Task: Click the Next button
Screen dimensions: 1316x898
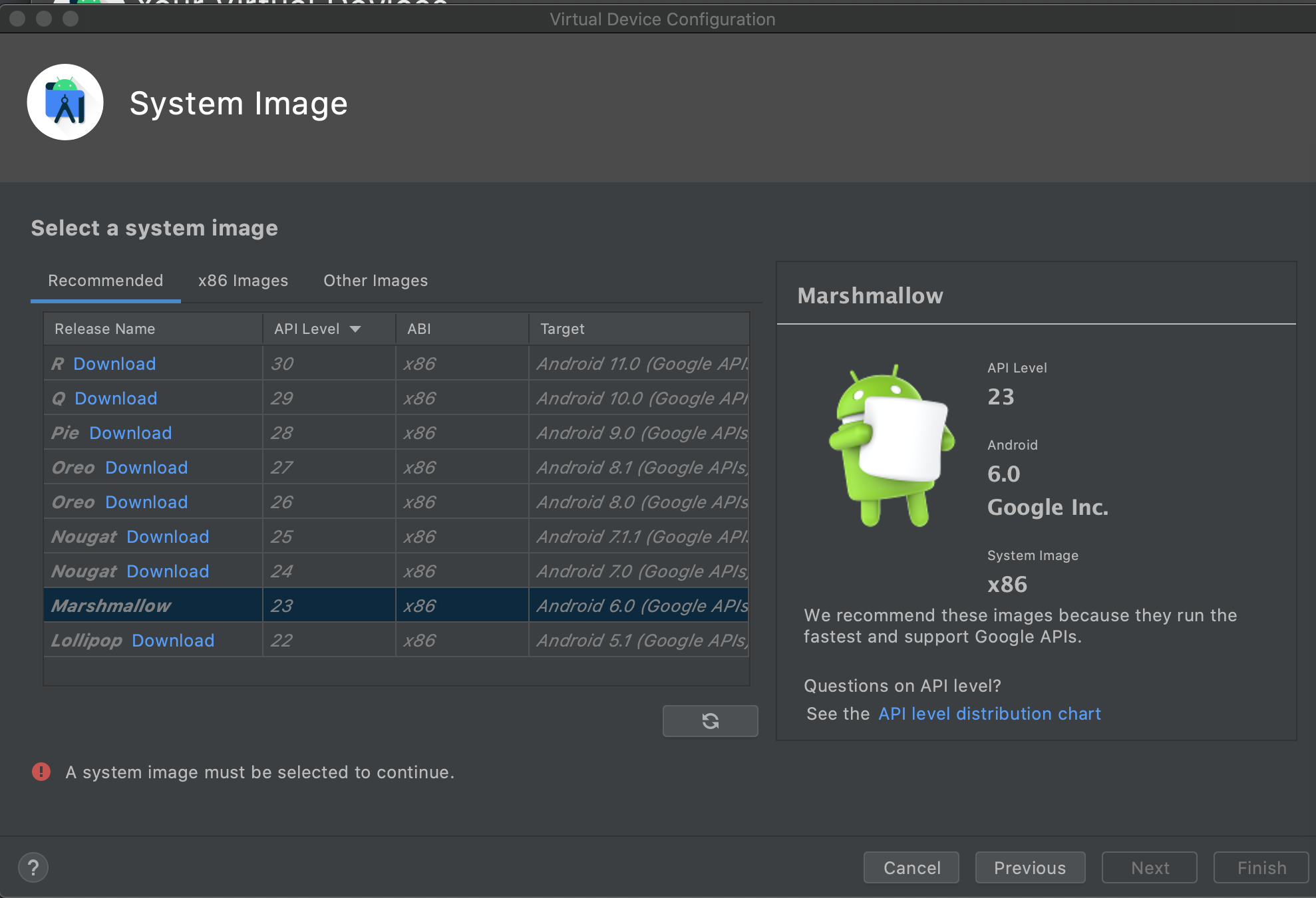Action: [1150, 867]
